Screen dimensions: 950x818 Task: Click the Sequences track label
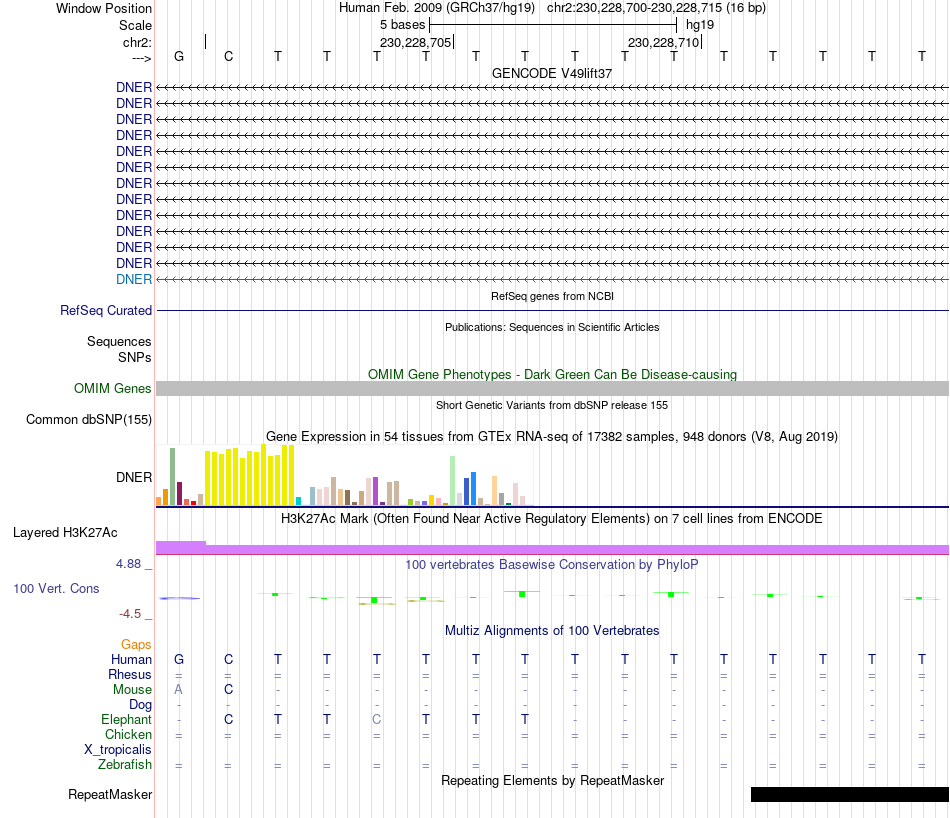(119, 341)
